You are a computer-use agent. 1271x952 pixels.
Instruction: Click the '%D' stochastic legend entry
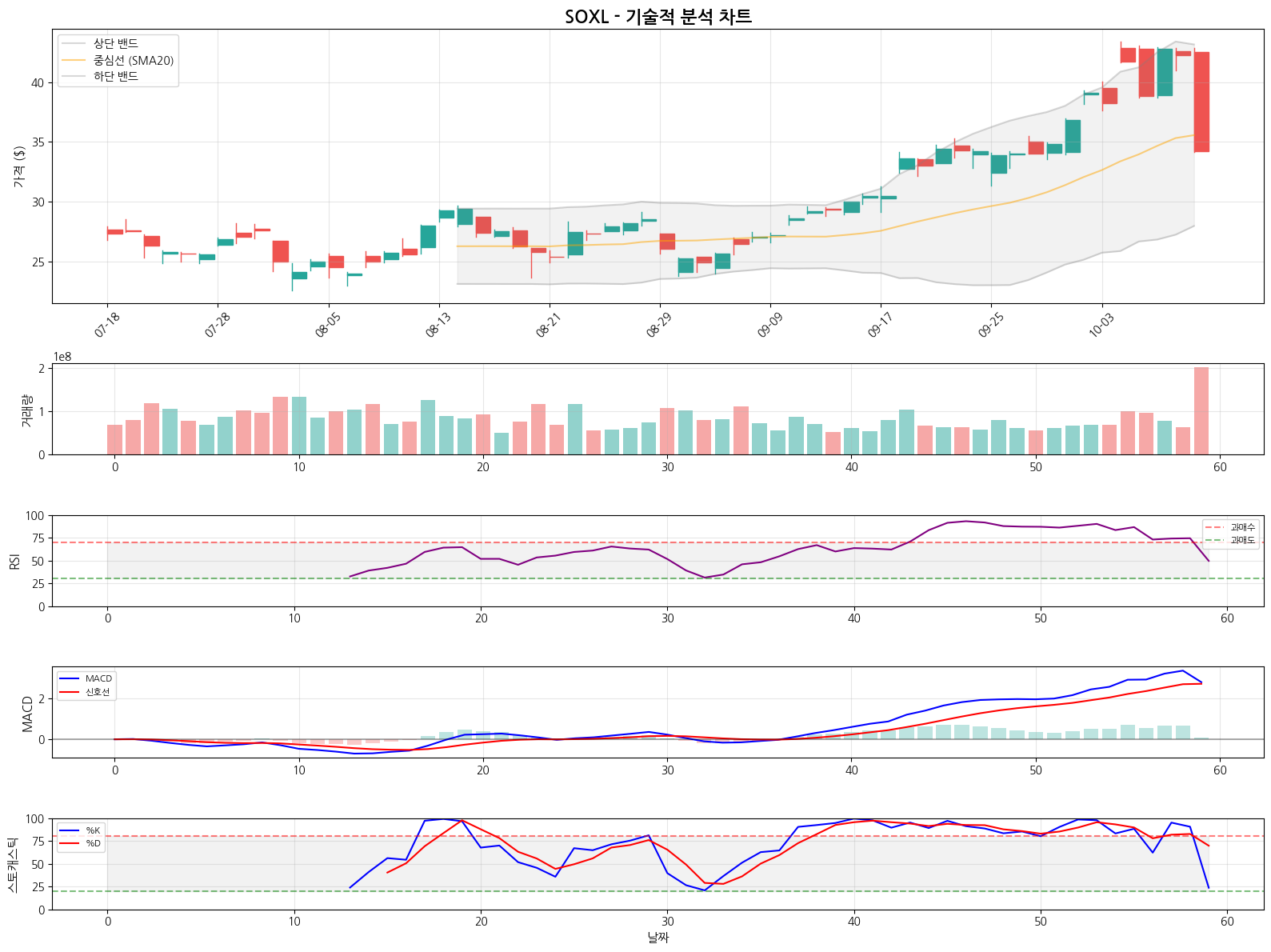(93, 843)
